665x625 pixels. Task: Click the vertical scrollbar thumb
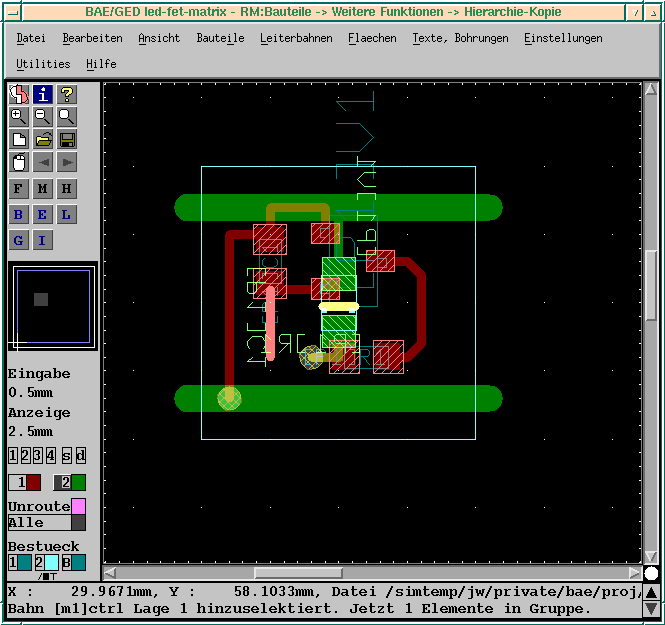[651, 285]
